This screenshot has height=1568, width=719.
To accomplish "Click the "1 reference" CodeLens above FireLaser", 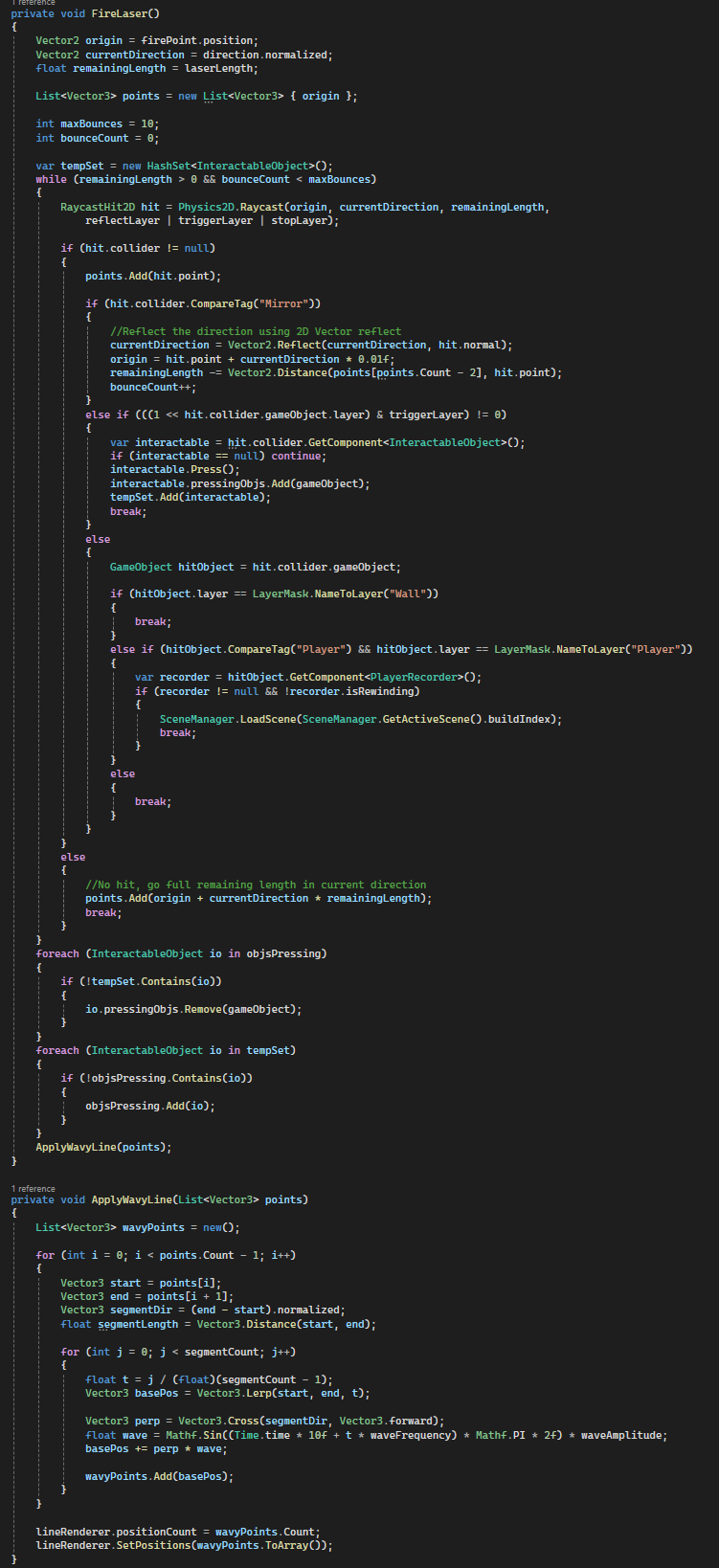I will (x=34, y=3).
